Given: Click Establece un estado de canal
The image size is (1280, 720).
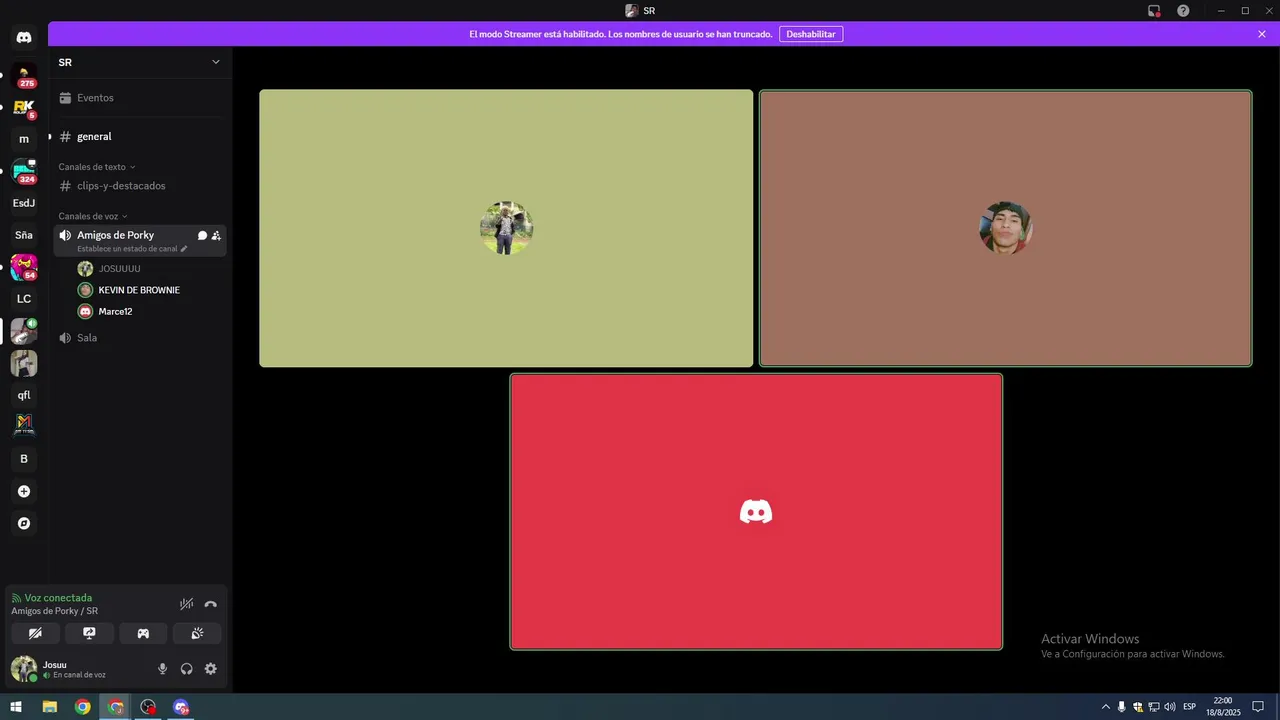Looking at the screenshot, I should coord(127,249).
